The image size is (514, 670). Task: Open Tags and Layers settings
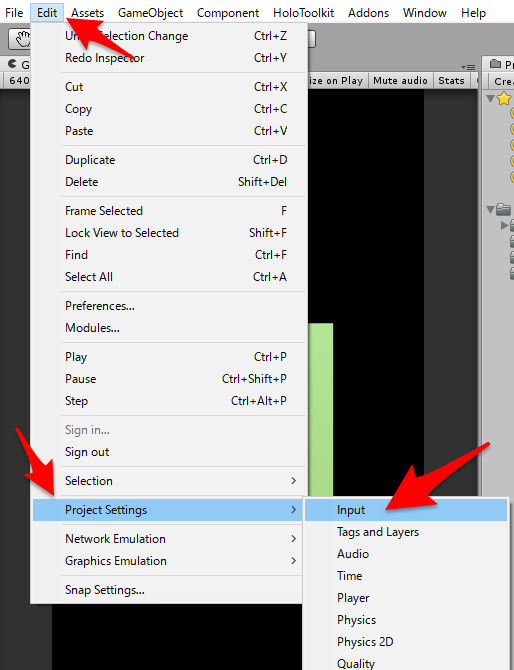click(x=406, y=532)
